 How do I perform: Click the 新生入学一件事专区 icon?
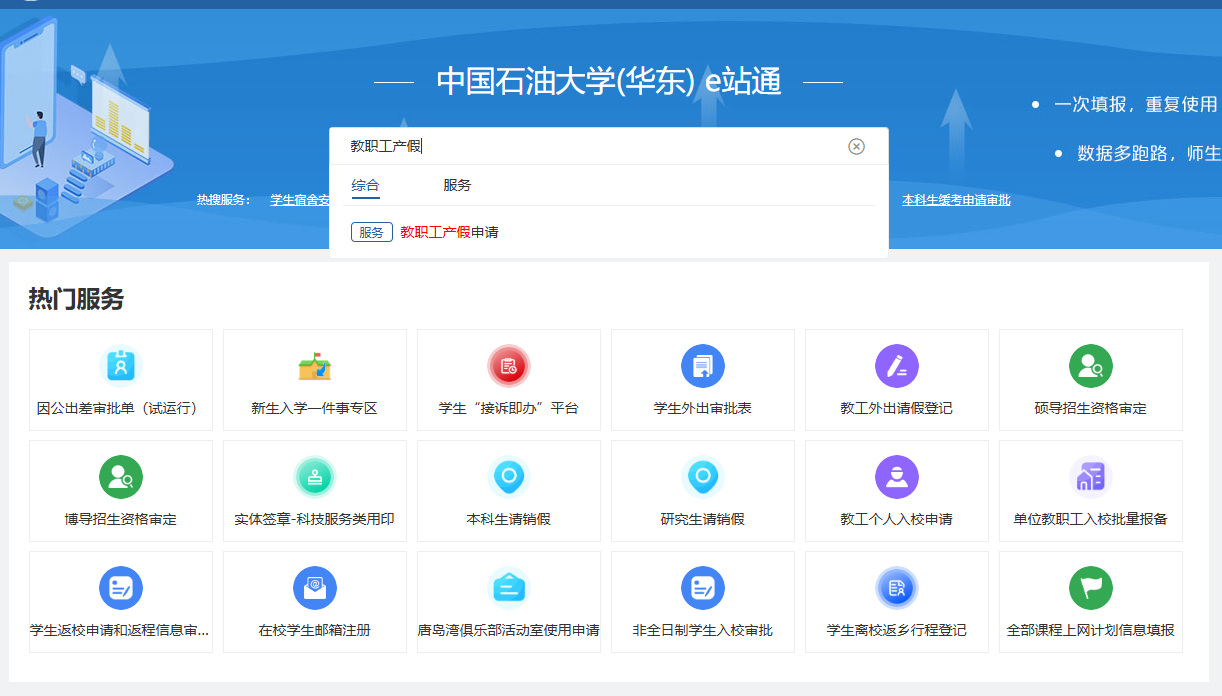tap(315, 366)
